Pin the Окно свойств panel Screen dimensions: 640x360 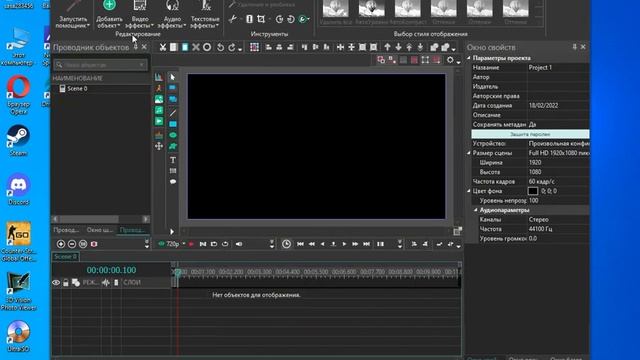point(574,47)
